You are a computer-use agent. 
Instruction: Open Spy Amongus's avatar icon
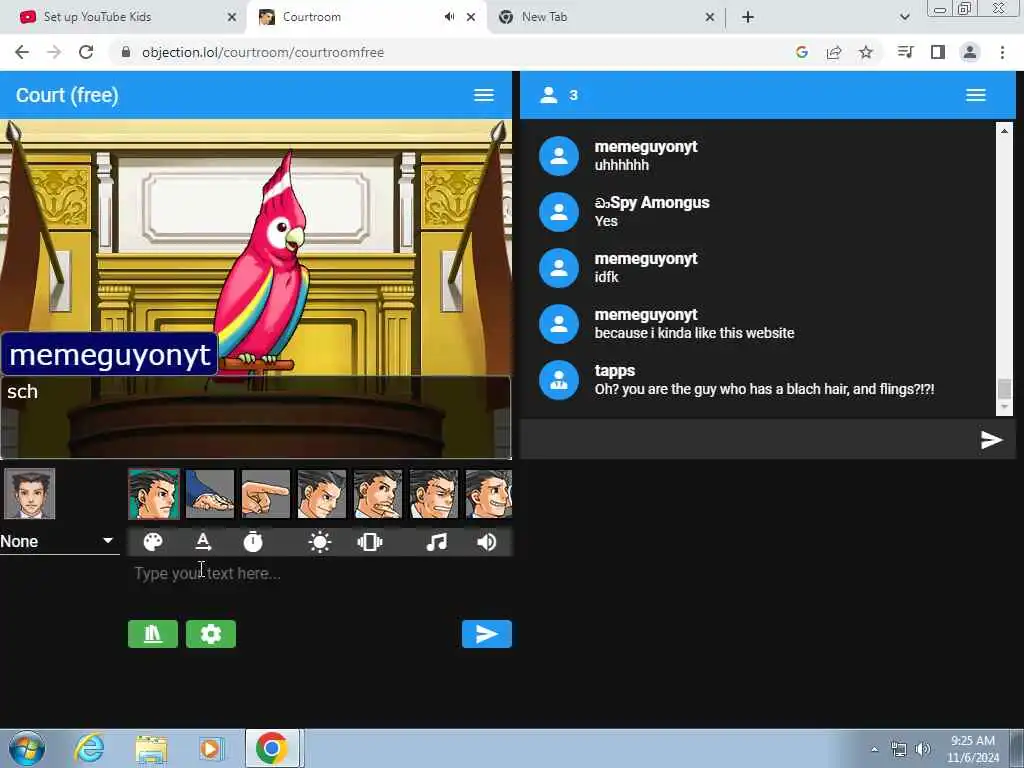click(559, 212)
